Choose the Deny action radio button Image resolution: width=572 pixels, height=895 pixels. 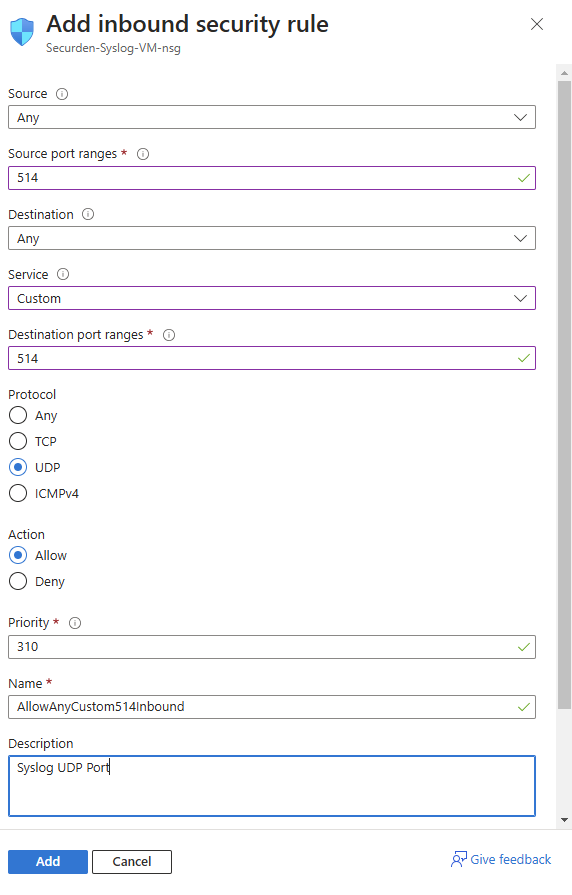(18, 582)
